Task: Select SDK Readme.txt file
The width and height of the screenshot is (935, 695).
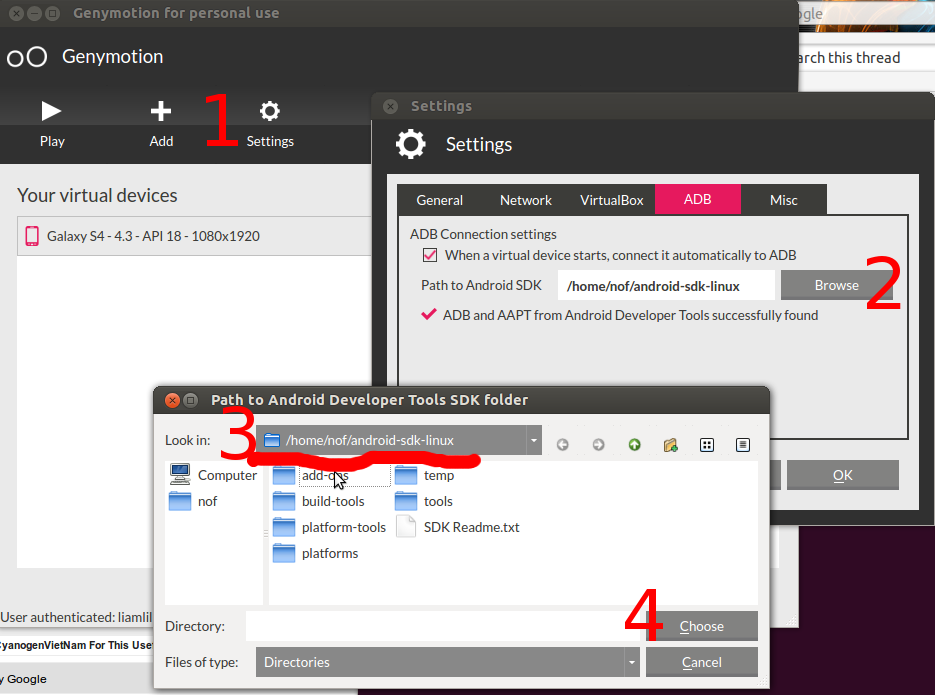Action: click(457, 528)
